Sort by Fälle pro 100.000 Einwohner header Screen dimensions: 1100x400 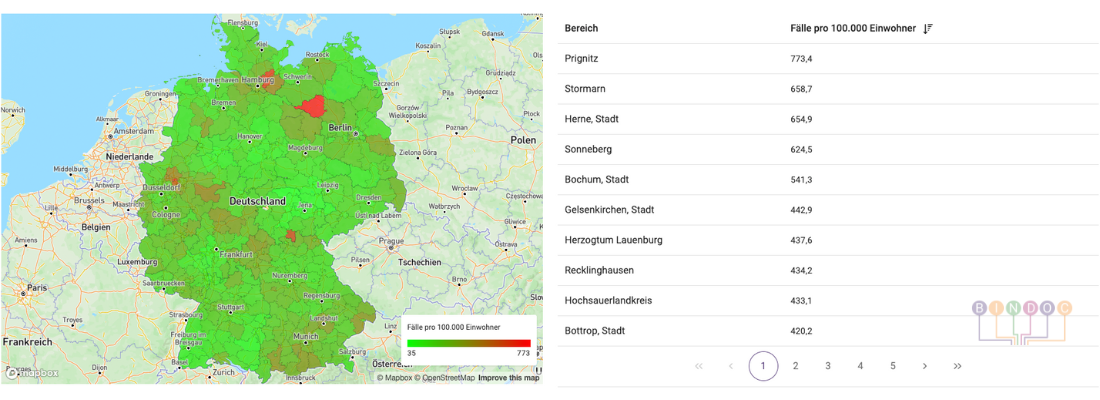tap(852, 28)
